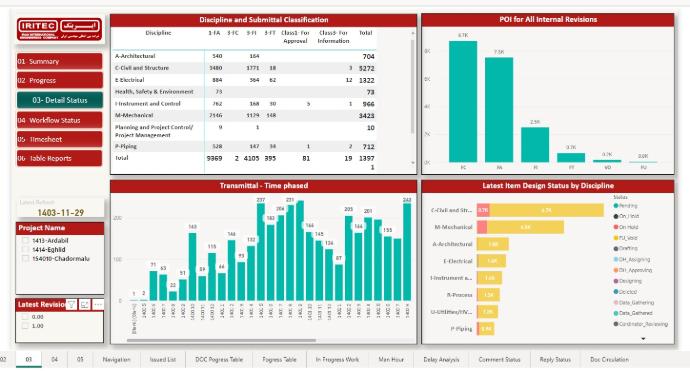Click the C-Civil and Structure yellow status bar
The height and width of the screenshot is (371, 690).
pyautogui.click(x=547, y=210)
